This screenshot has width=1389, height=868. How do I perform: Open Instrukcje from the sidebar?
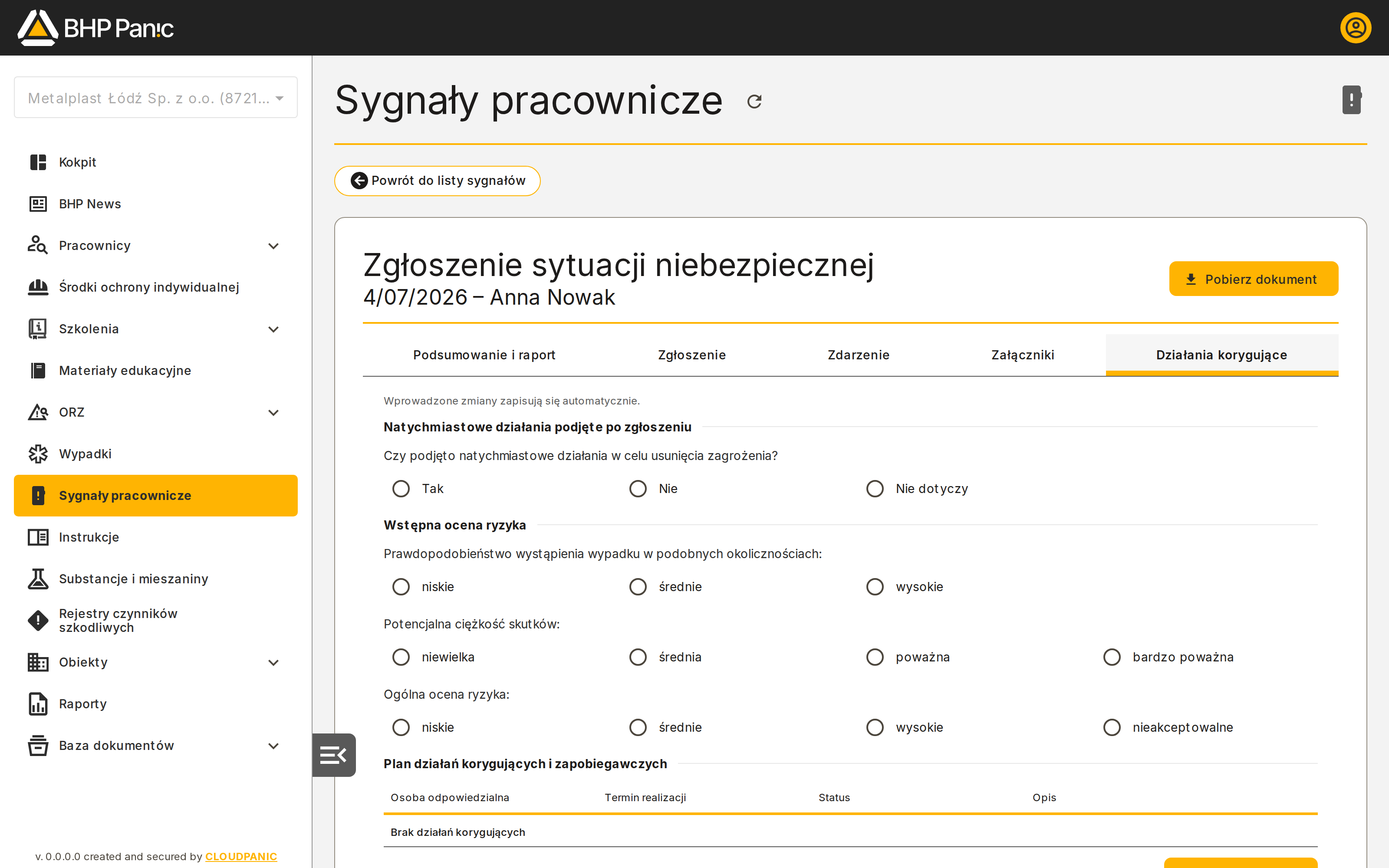tap(155, 537)
